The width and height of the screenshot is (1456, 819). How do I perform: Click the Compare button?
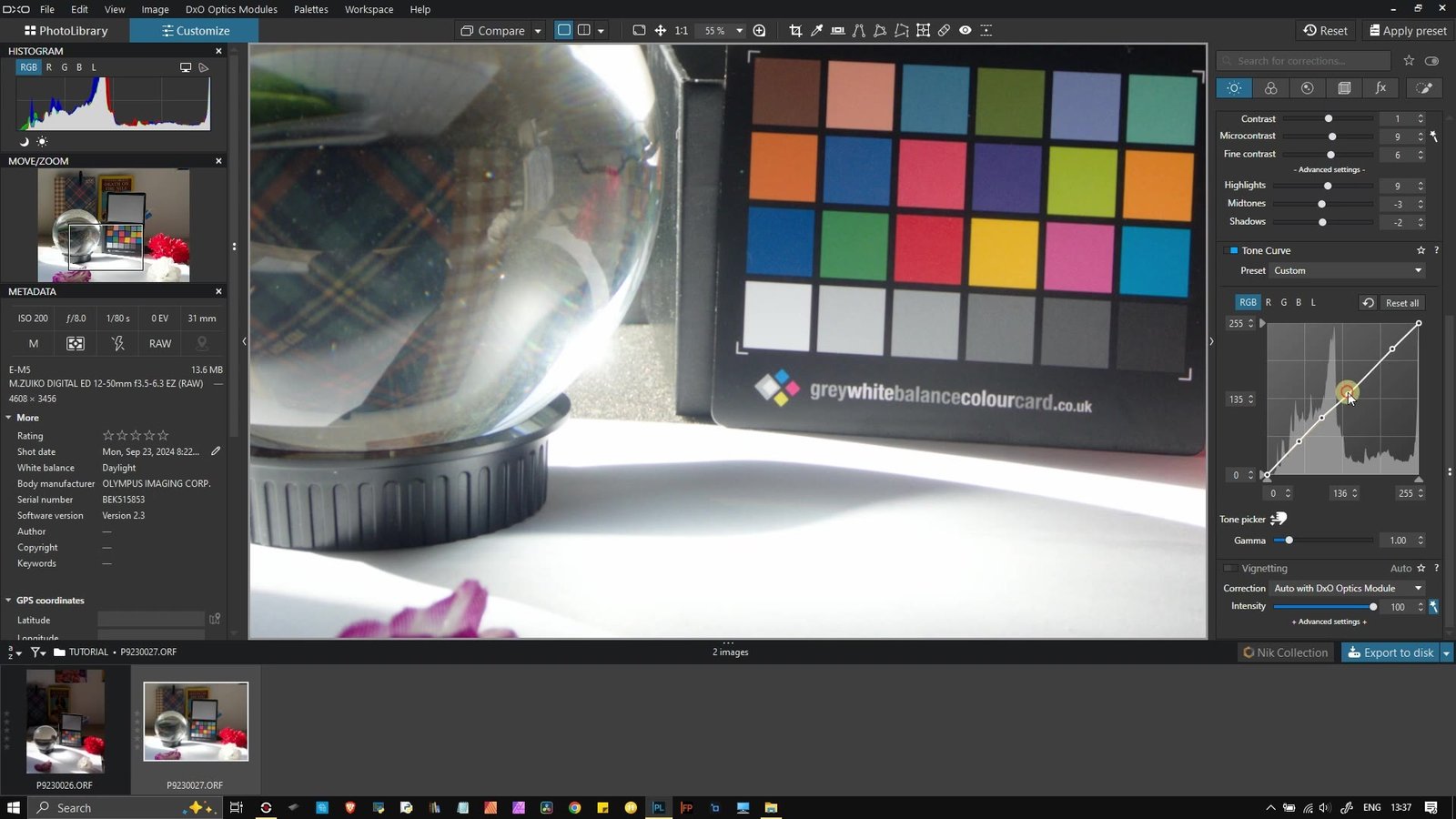coord(492,31)
